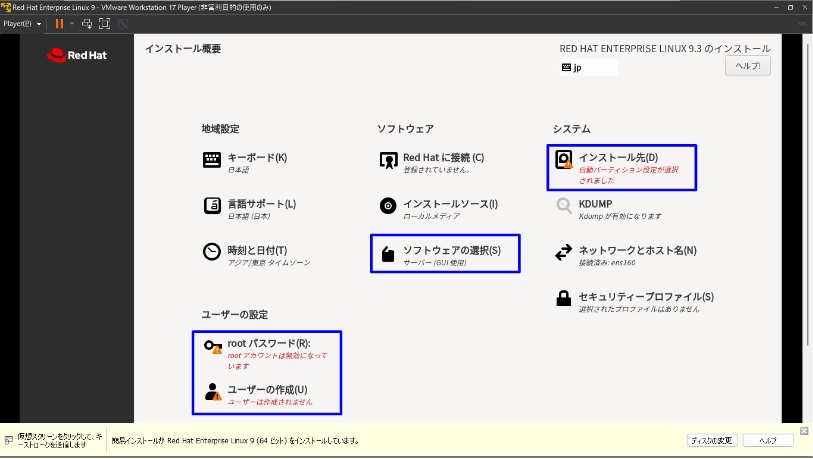The image size is (813, 459).
Task: Click the language support icon
Action: pyautogui.click(x=212, y=206)
